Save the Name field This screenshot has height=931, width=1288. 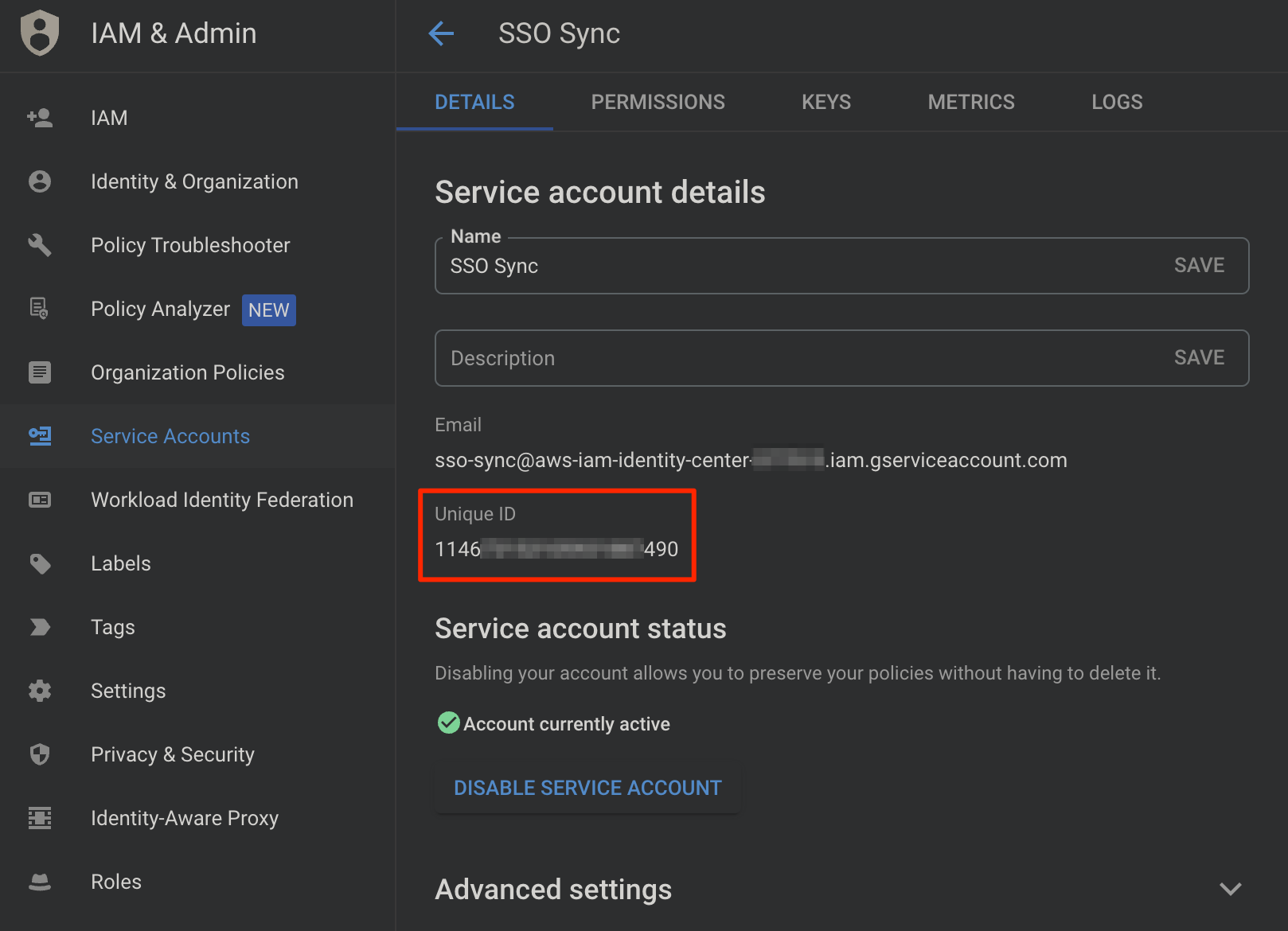[x=1199, y=266]
